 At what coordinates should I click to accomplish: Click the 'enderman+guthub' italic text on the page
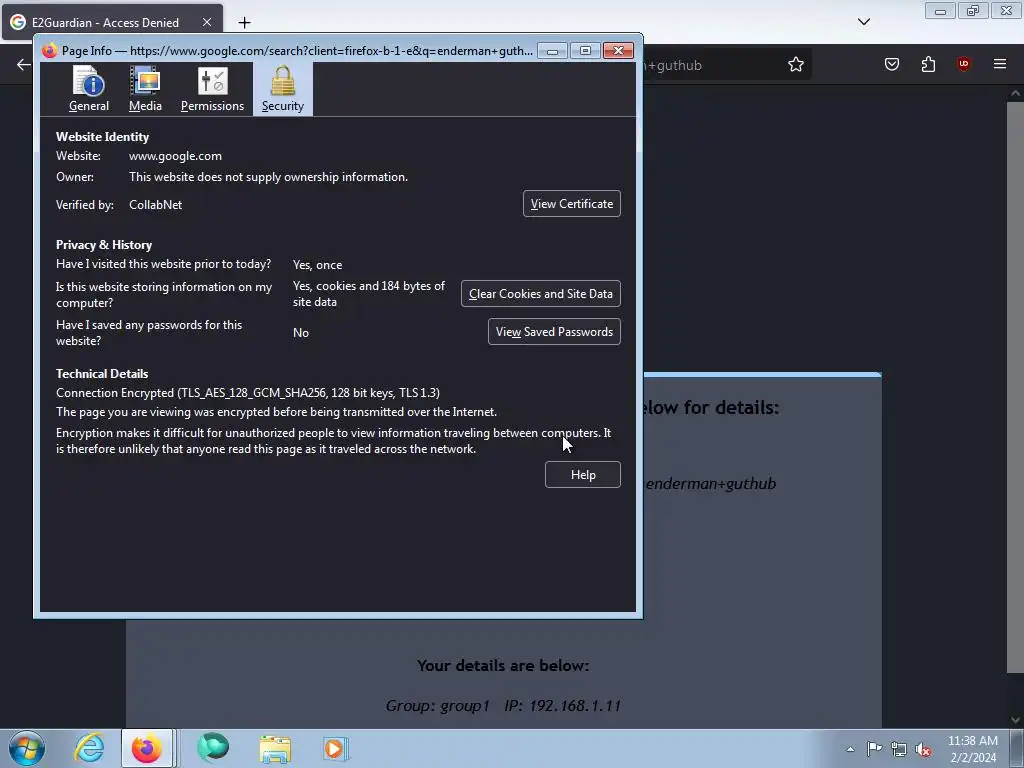pos(711,484)
